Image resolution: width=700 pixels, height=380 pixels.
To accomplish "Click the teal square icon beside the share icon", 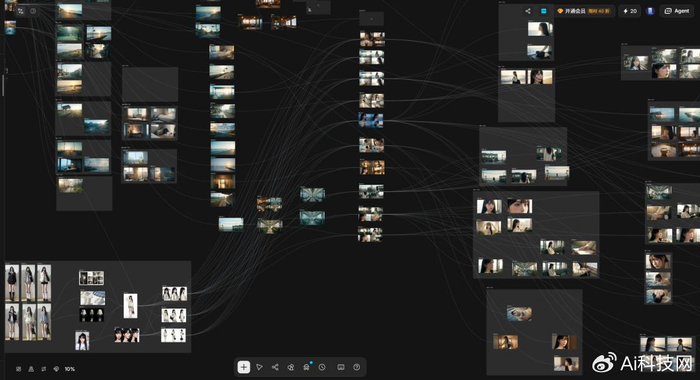I will point(544,11).
